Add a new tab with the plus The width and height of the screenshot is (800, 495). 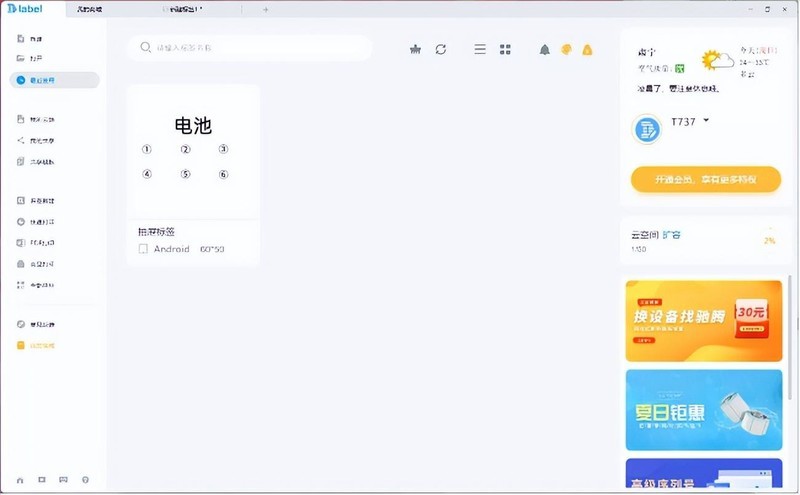tap(265, 10)
